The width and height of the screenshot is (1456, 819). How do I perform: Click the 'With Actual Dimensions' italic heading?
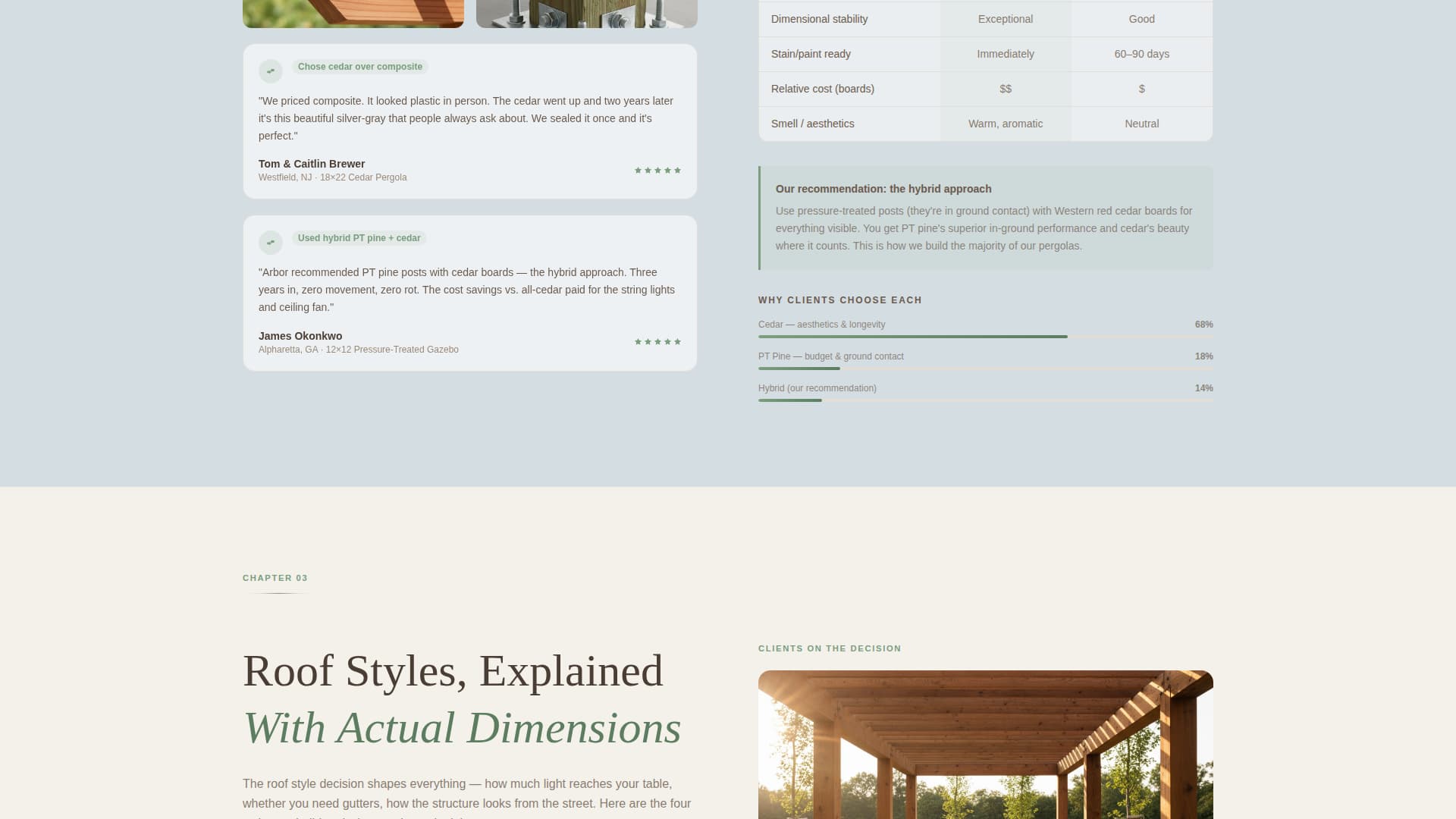[462, 728]
